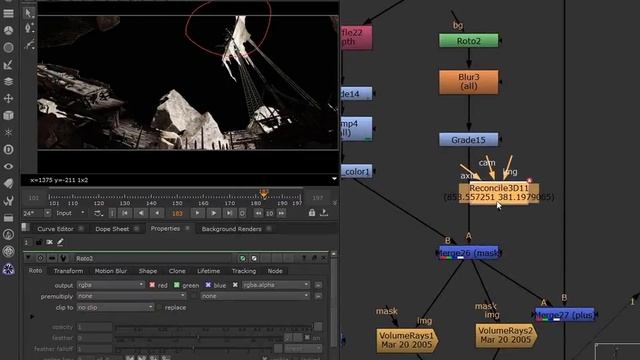Viewport: 640px width, 360px height.
Task: Open the 3D nodes cube icon
Action: [x=9, y=116]
